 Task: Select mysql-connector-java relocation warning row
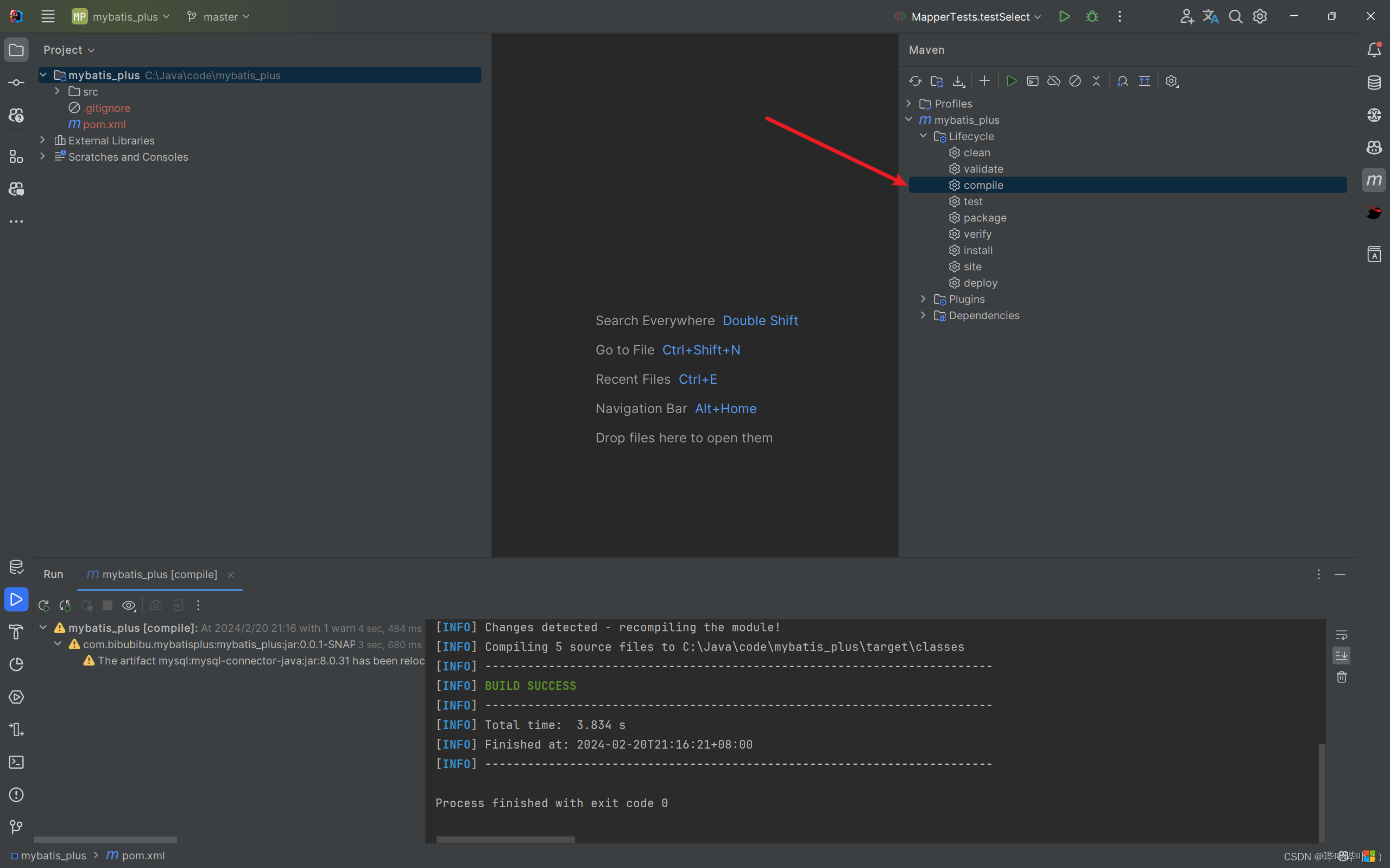click(254, 661)
